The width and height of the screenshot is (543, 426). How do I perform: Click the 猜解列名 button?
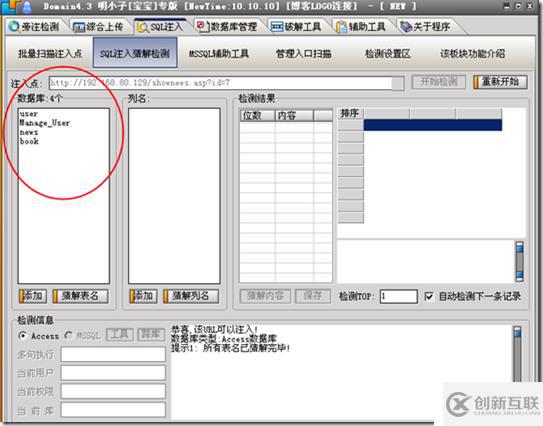coord(191,296)
